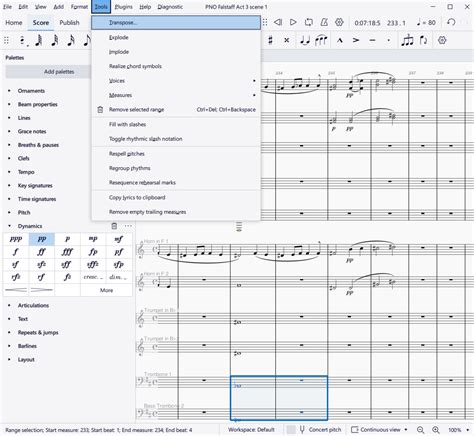Apply the tenuto articulation icon
The height and width of the screenshot is (436, 474).
(372, 40)
